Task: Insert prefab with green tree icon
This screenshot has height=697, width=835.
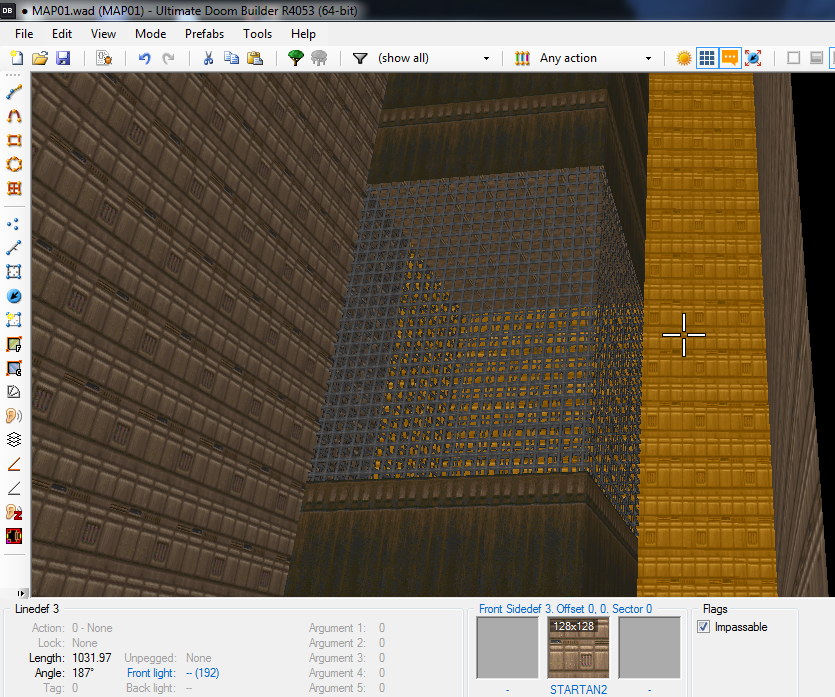Action: coord(296,58)
